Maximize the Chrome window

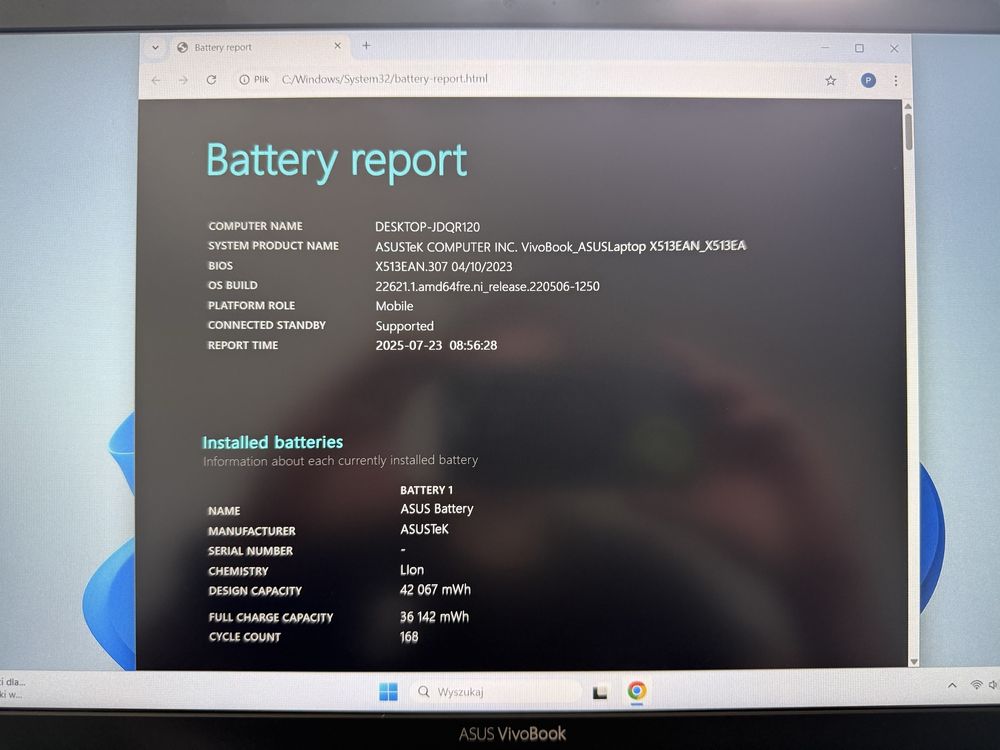click(860, 48)
